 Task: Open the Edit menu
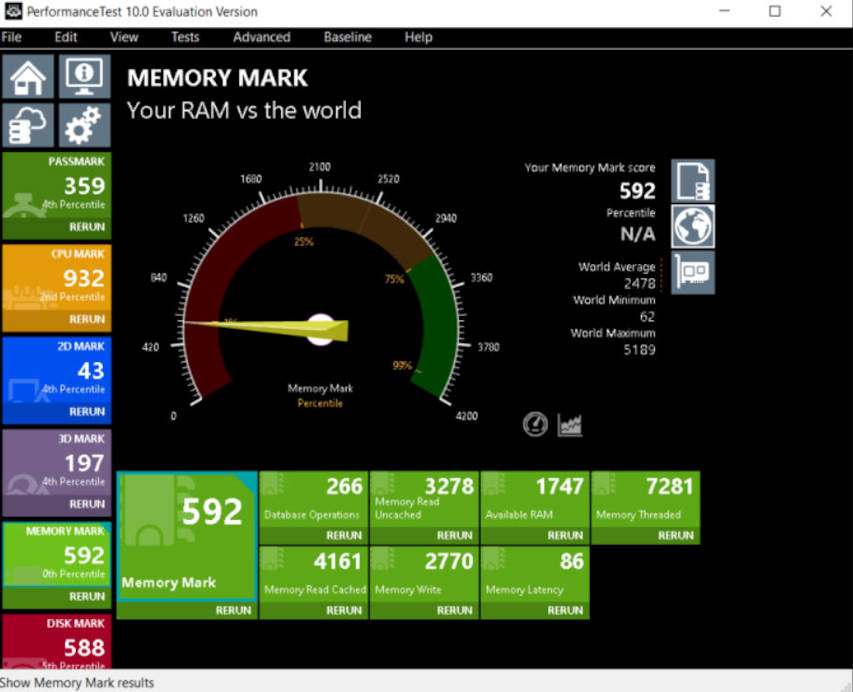(66, 37)
